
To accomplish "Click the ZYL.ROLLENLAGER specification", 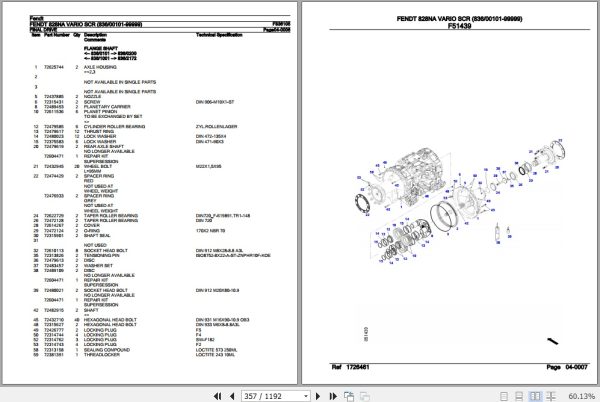I will pos(216,127).
